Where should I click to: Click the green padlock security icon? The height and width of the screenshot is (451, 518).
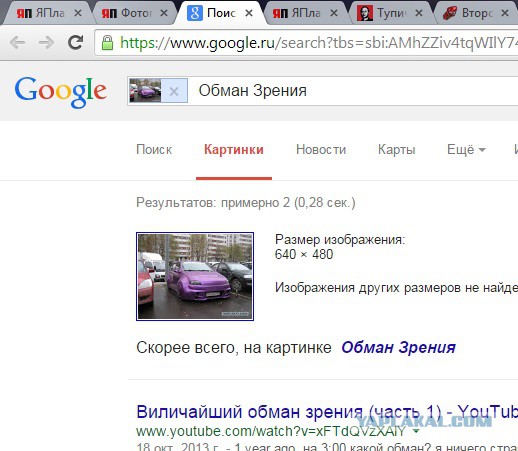pos(107,43)
